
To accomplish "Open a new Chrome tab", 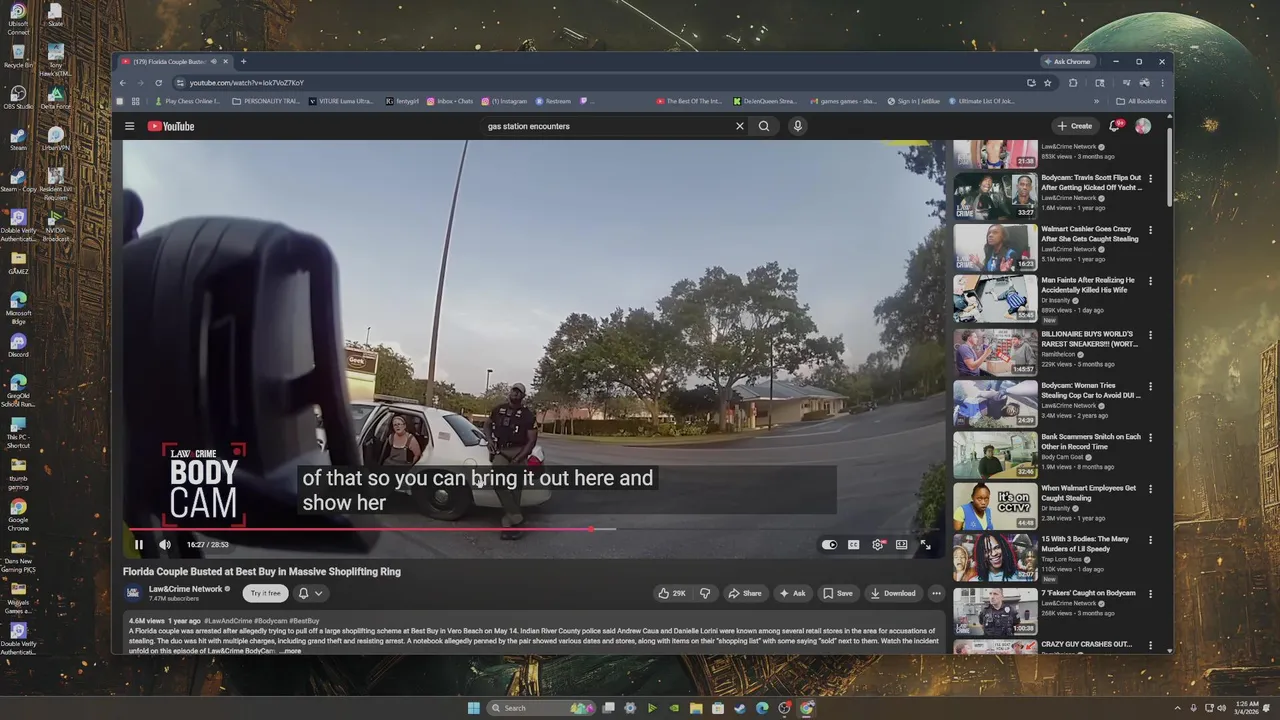I will coord(243,61).
